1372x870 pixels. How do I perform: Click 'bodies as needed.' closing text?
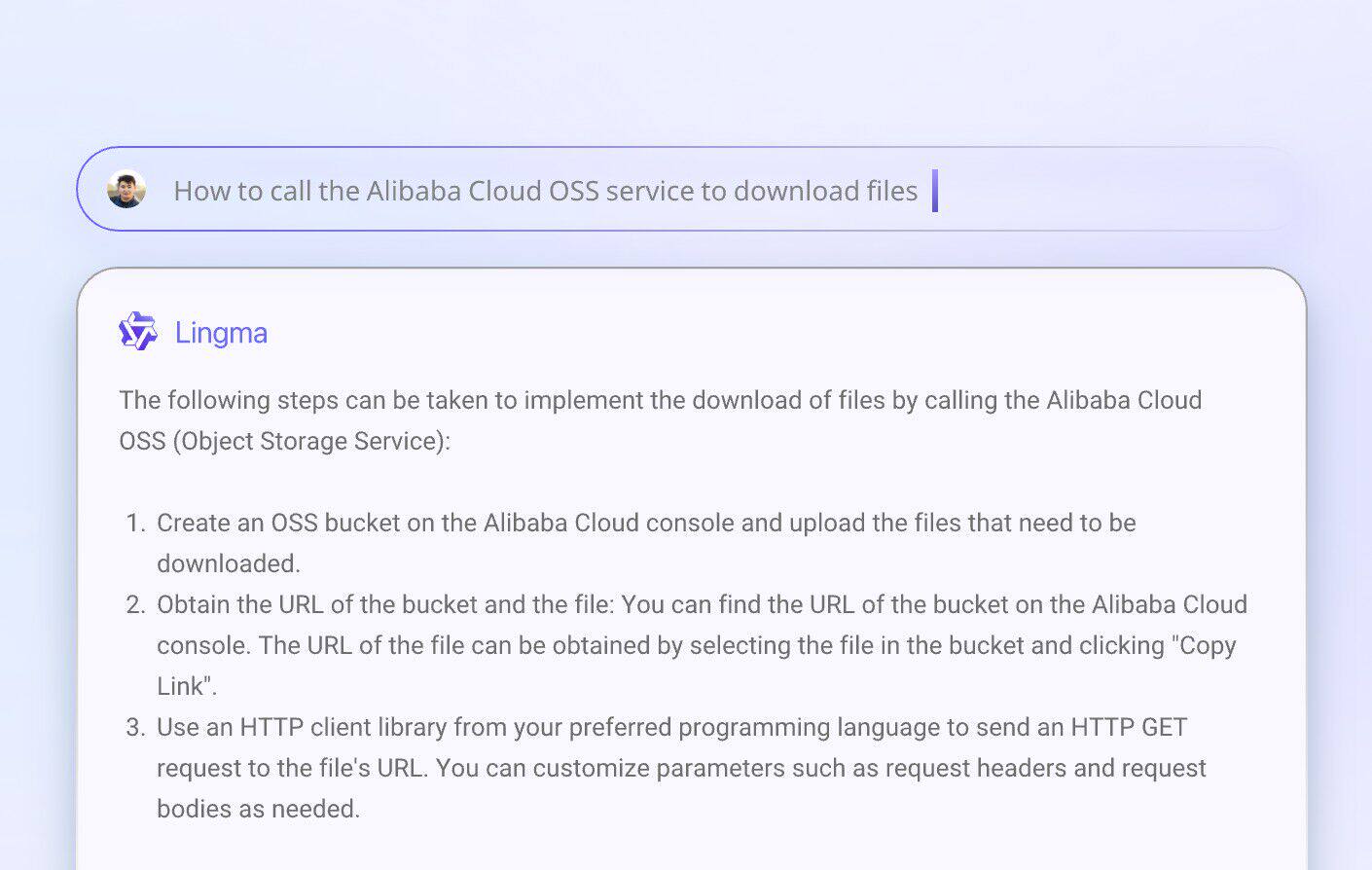pos(258,809)
